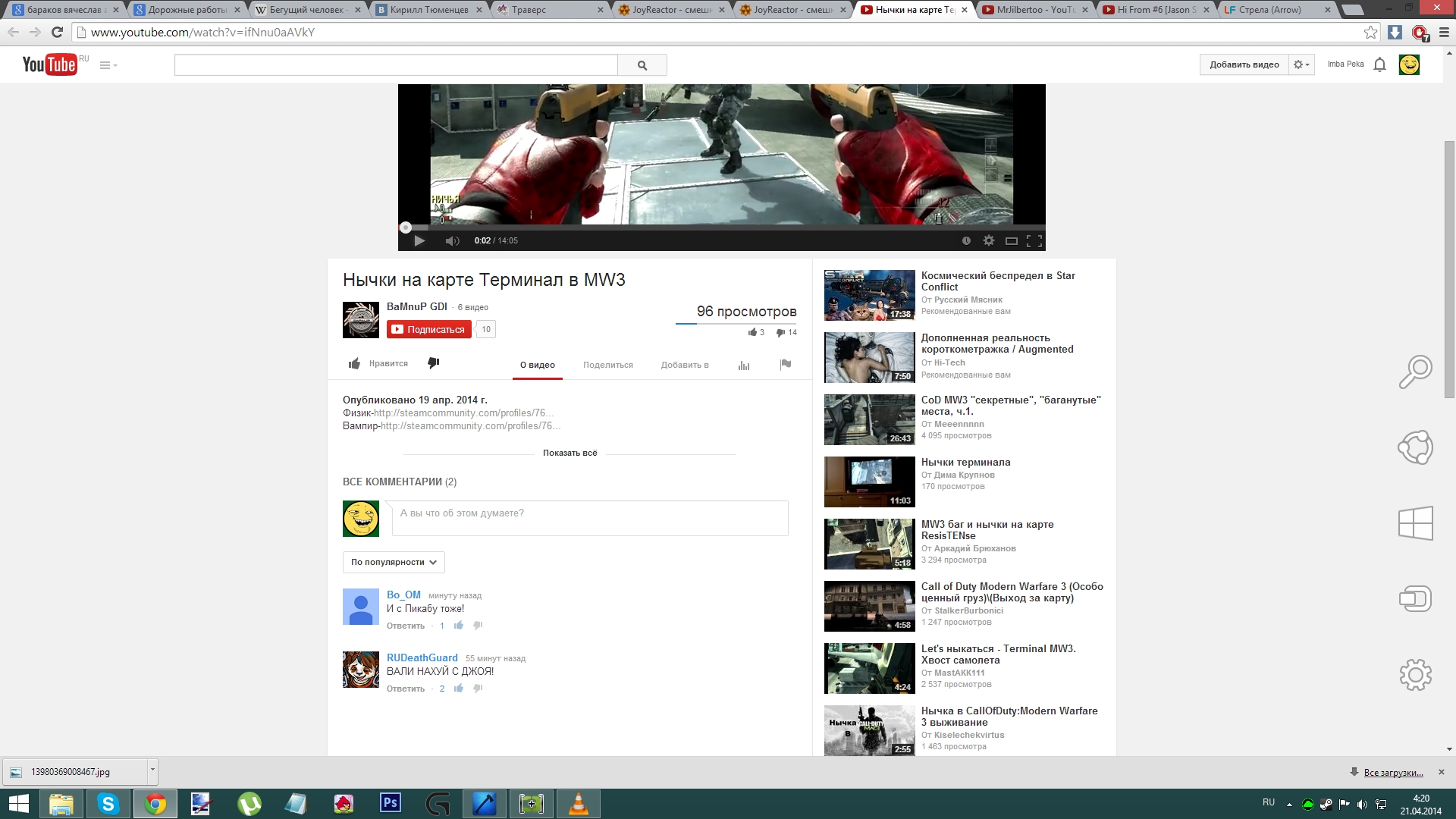Screen dimensions: 1456x819
Task: Switch the player to theater mode
Action: click(1011, 240)
